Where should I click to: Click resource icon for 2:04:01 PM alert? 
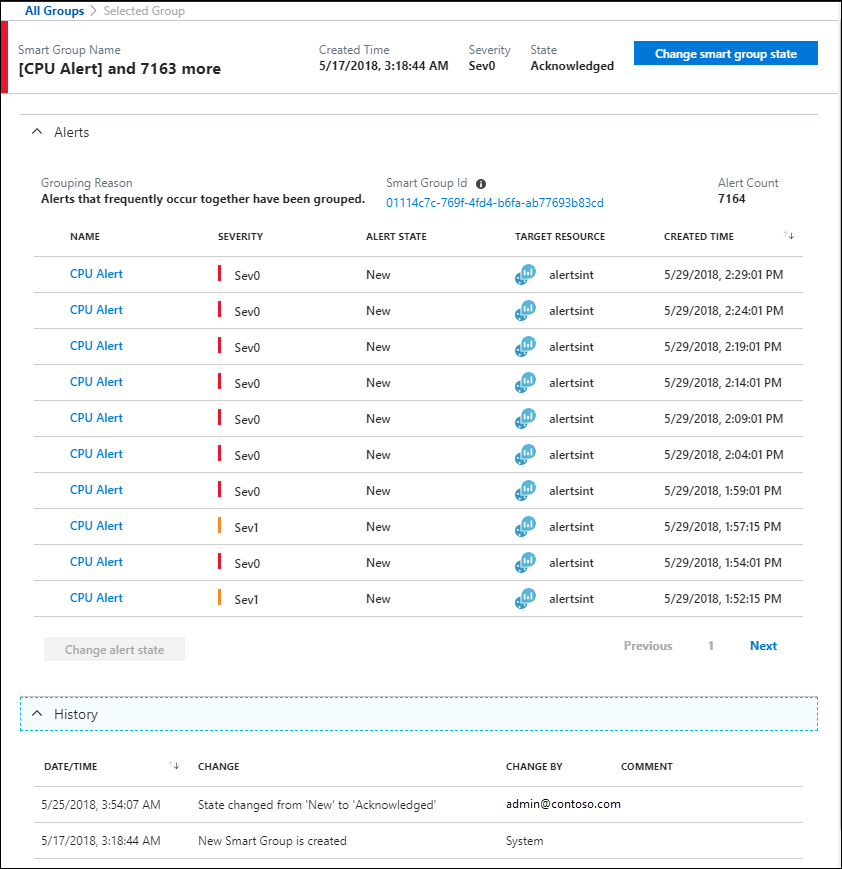click(525, 454)
